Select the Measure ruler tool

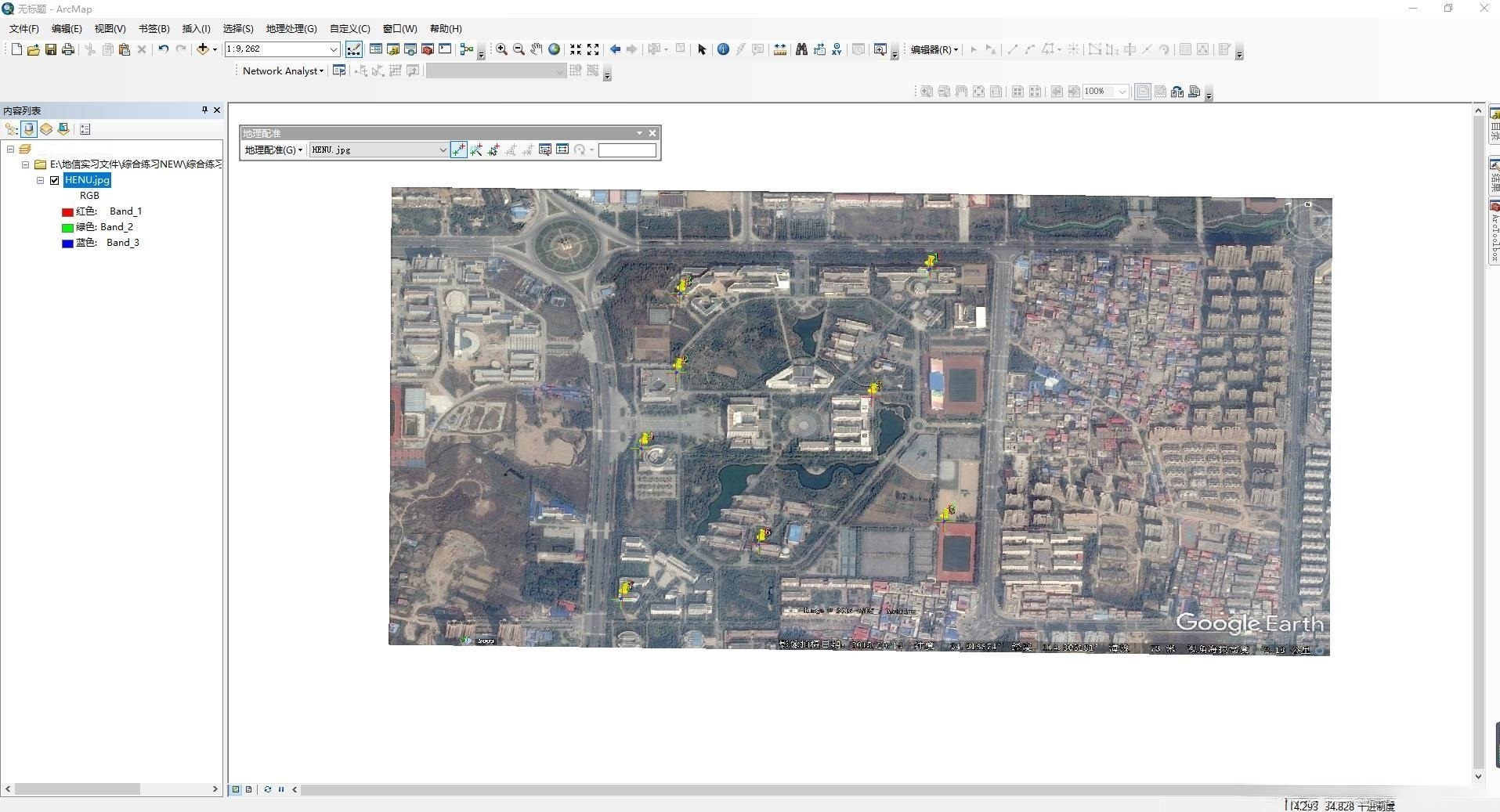[x=780, y=49]
